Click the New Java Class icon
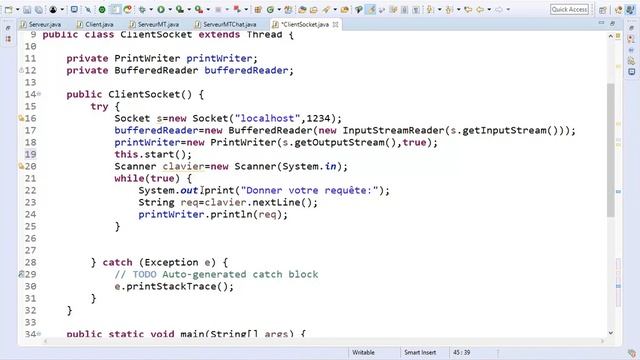640x360 pixels. (x=270, y=9)
